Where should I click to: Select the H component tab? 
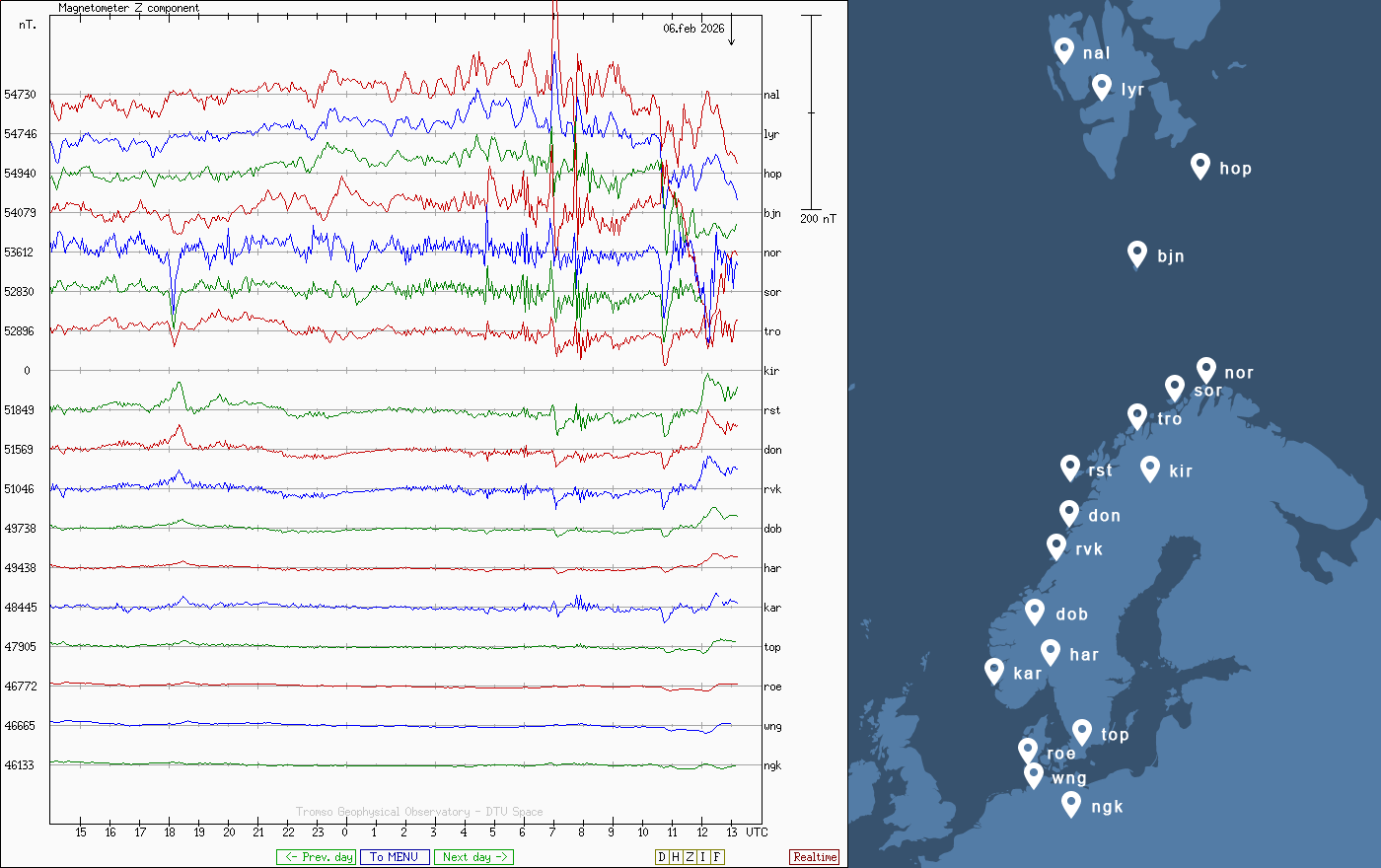coord(676,857)
